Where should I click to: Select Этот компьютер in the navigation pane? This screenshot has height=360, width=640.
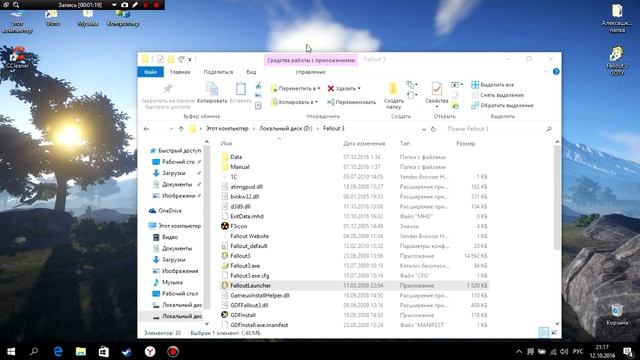[x=175, y=226]
